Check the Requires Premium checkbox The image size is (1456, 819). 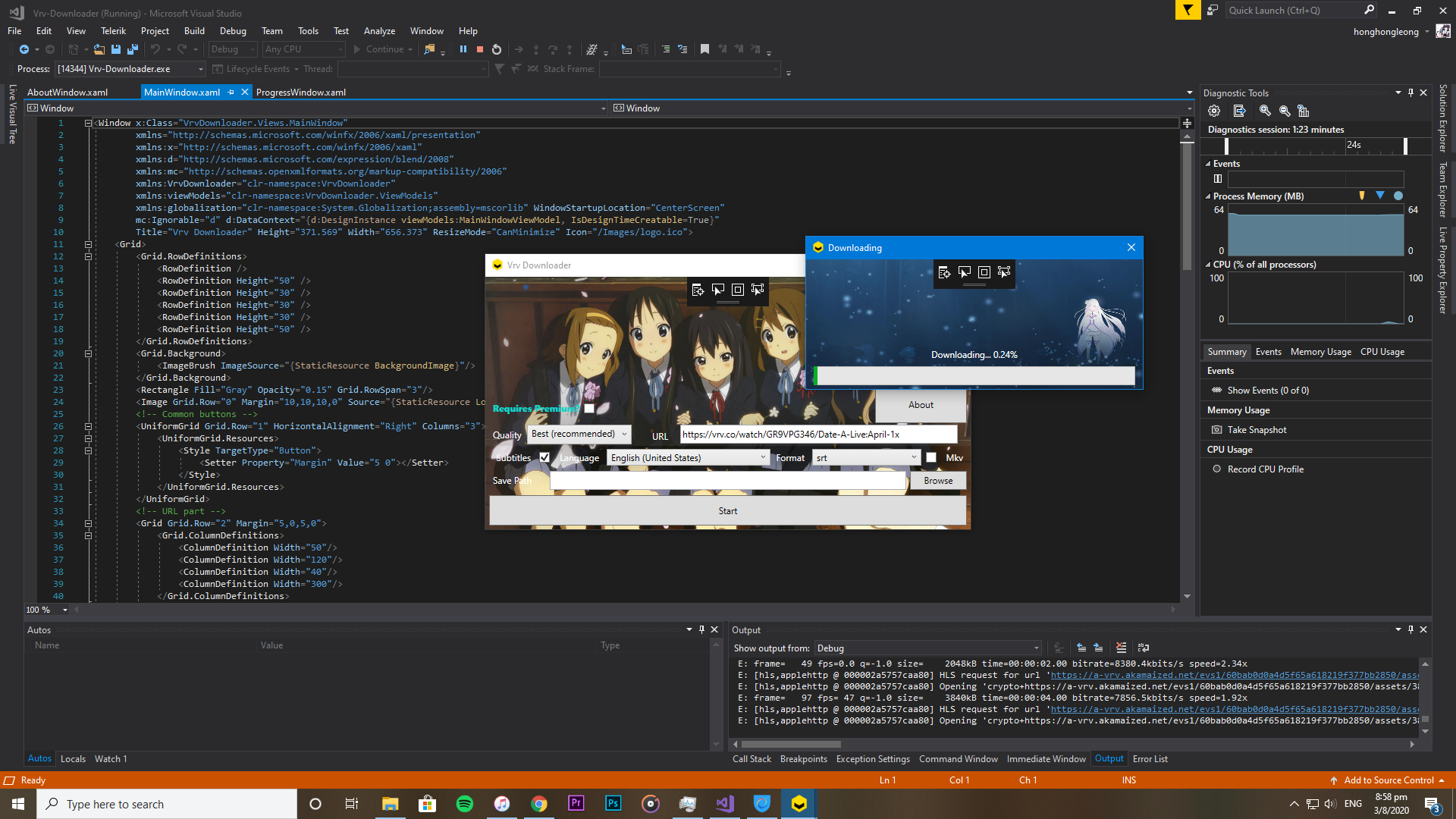tap(589, 408)
